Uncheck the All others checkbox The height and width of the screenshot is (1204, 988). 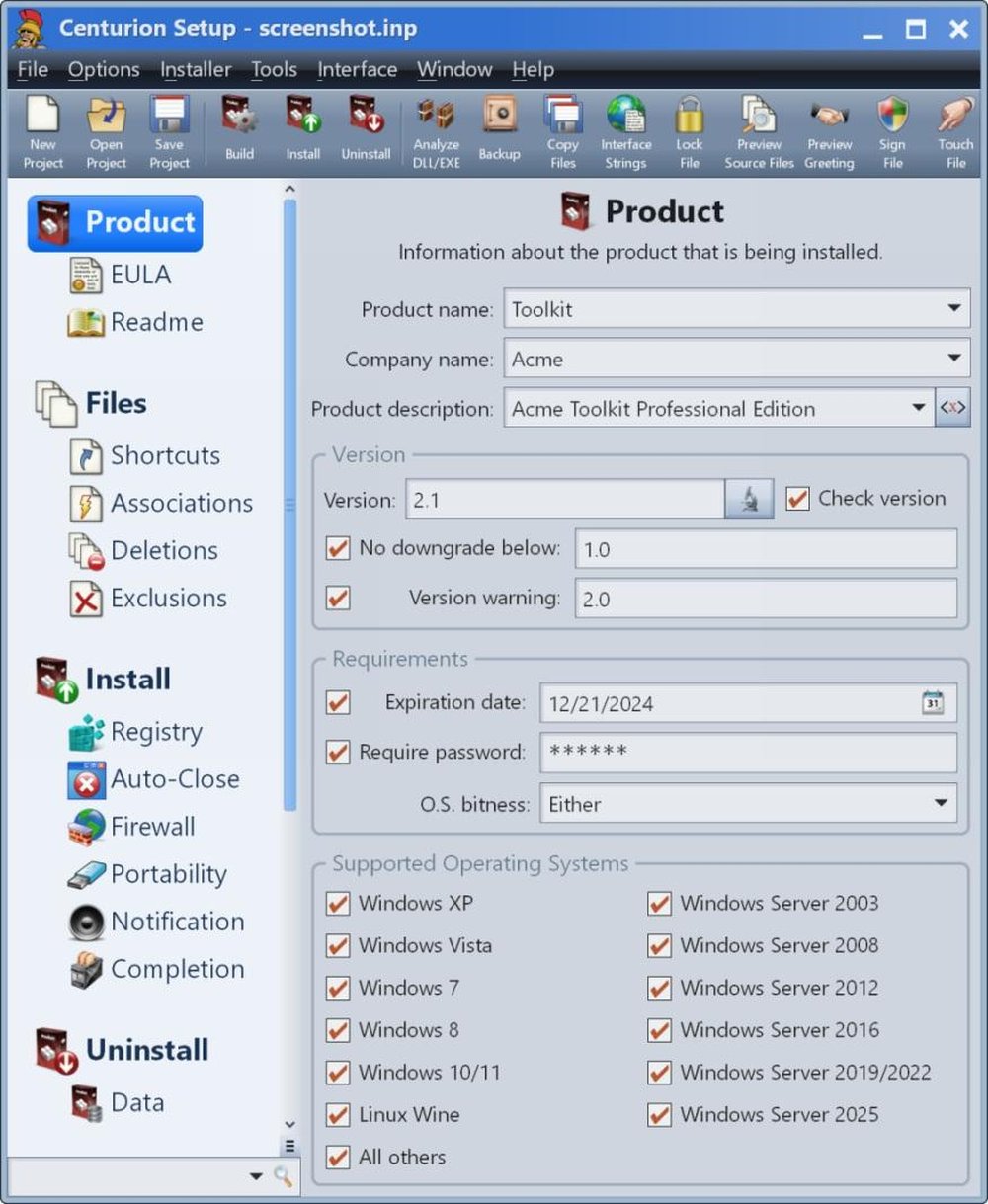coord(338,1157)
